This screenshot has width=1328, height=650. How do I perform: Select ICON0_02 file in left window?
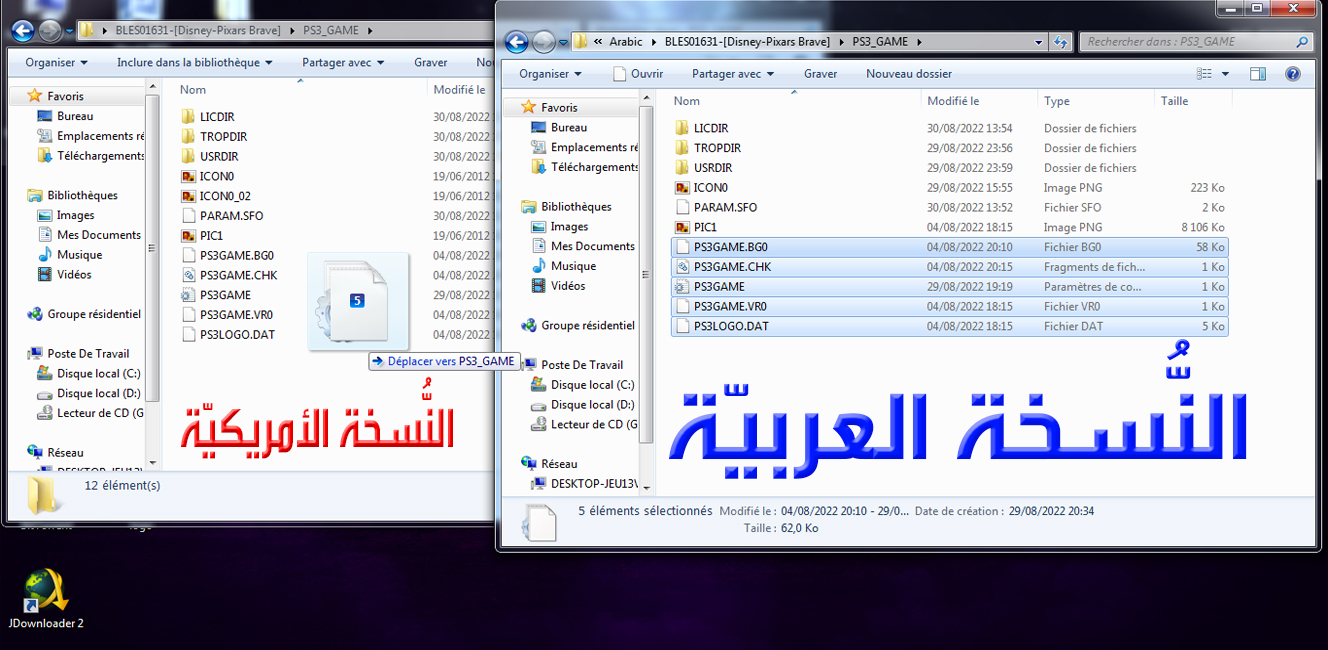(x=224, y=196)
